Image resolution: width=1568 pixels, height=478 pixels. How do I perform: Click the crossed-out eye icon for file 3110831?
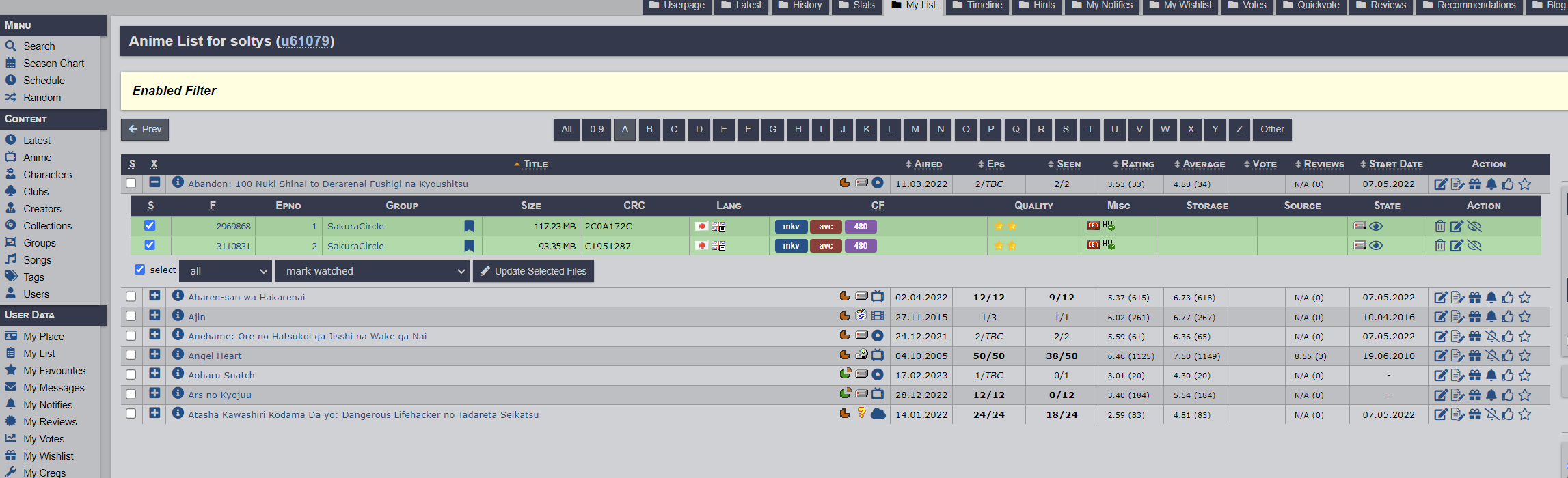[1474, 246]
